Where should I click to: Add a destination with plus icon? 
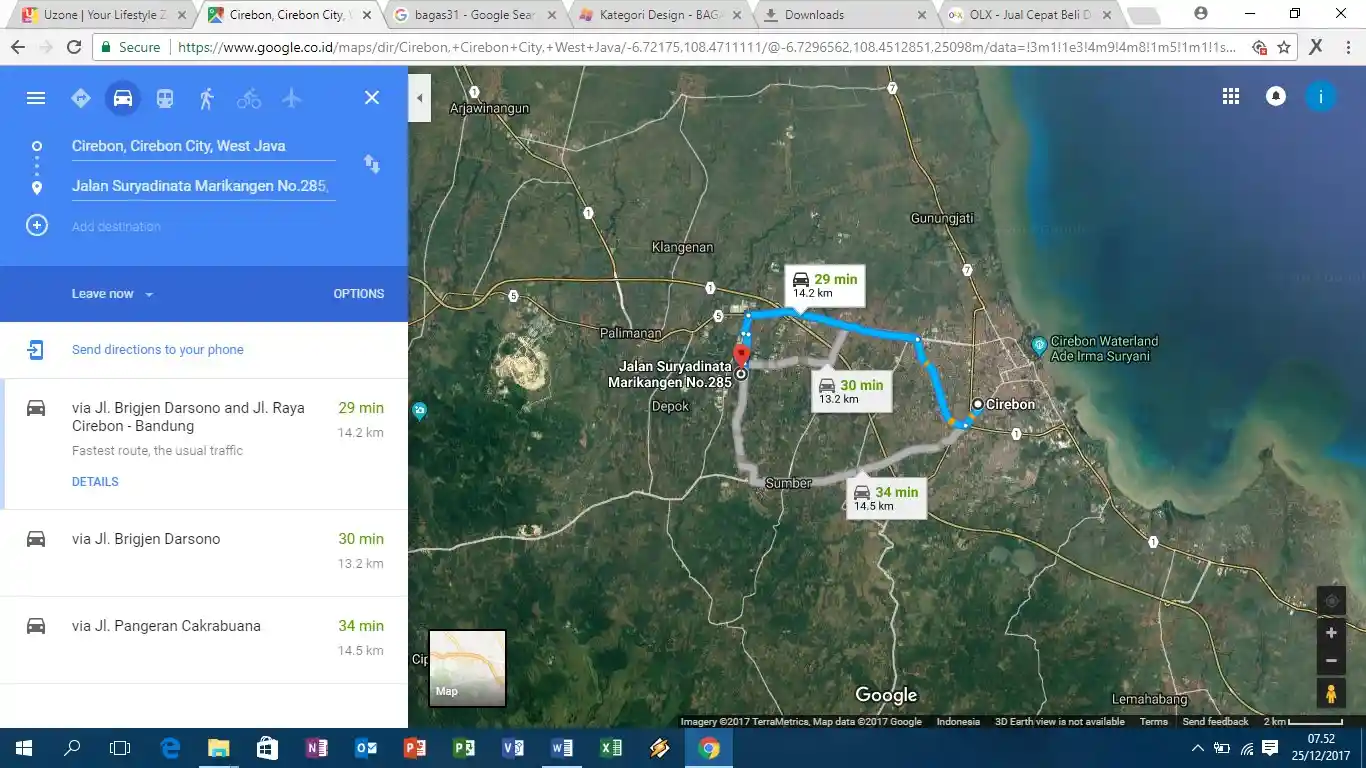click(37, 226)
